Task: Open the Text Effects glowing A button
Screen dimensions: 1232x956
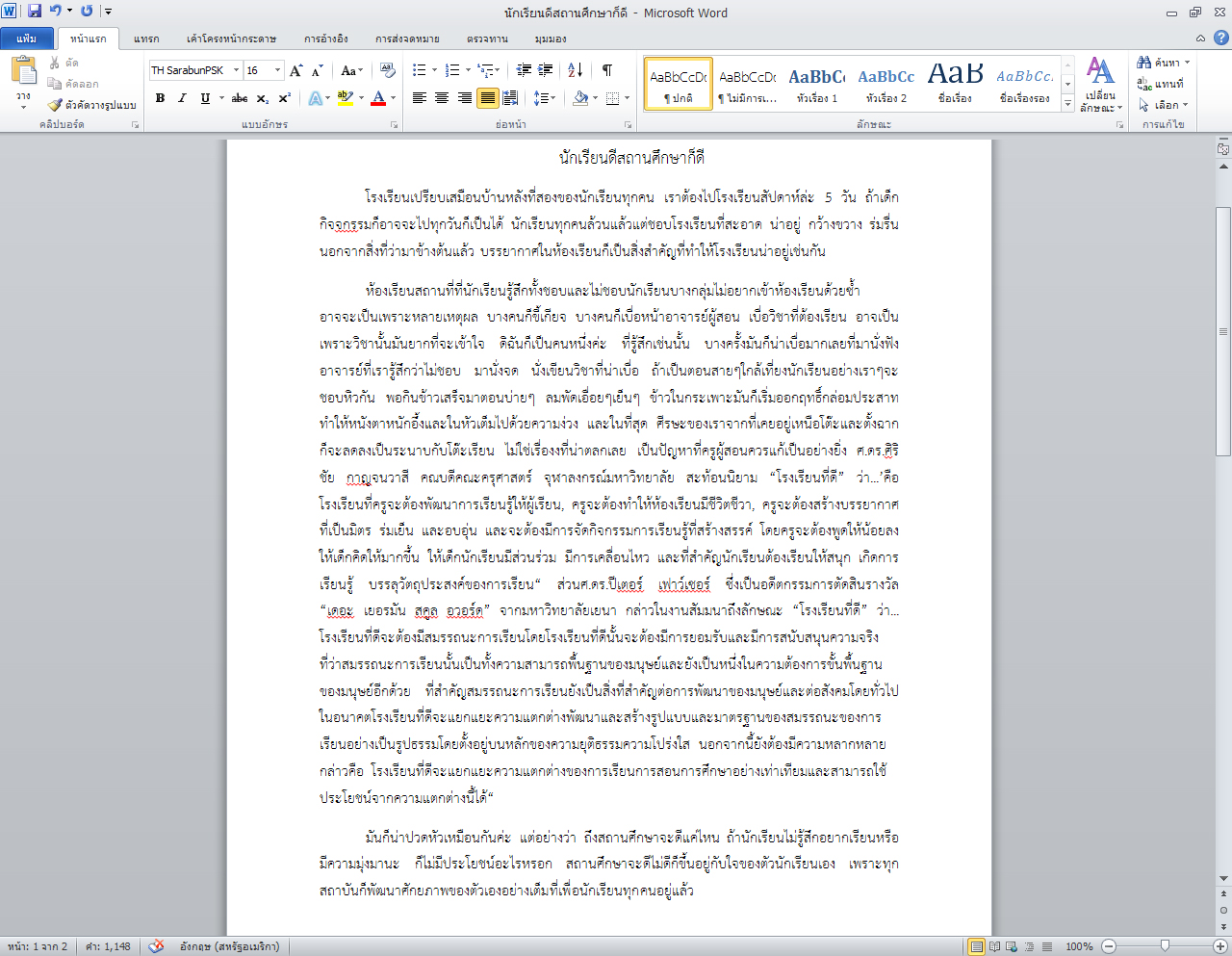Action: [315, 98]
